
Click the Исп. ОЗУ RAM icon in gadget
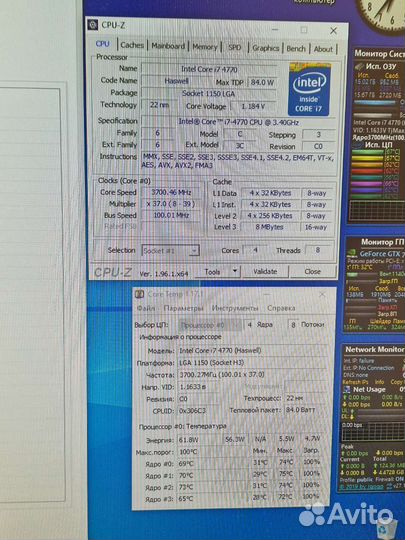click(359, 66)
